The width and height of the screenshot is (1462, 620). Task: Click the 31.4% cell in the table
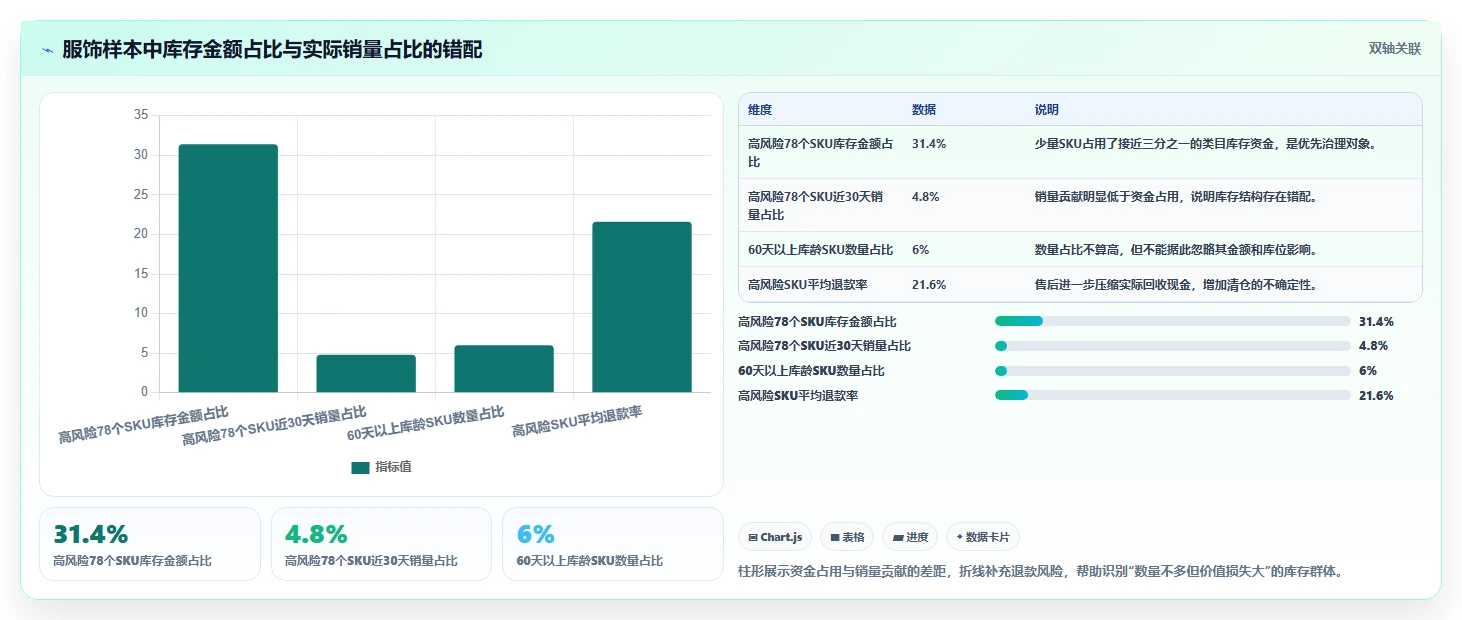tap(929, 144)
